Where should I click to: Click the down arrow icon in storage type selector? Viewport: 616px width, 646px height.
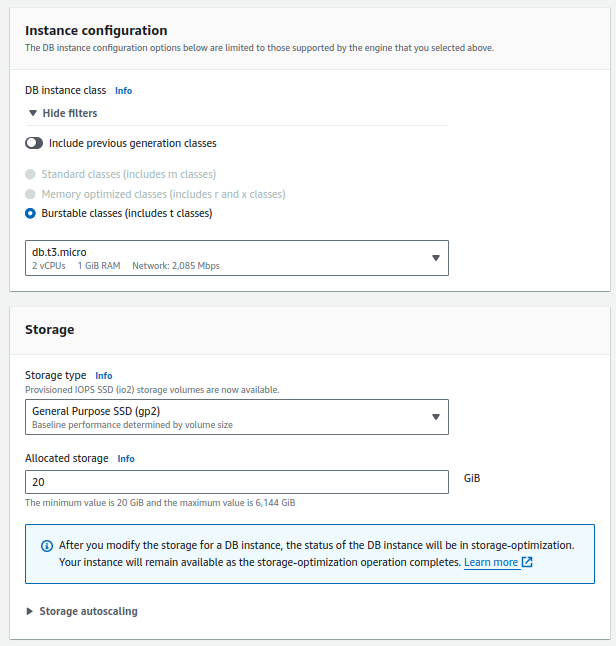click(x=436, y=417)
